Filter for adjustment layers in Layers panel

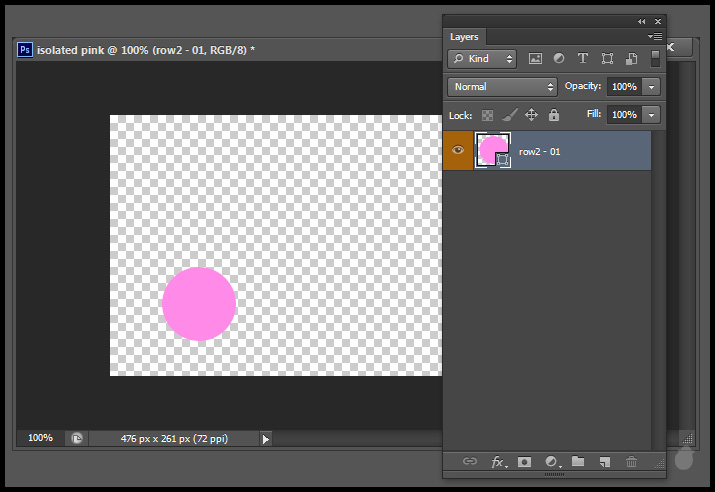tap(559, 59)
